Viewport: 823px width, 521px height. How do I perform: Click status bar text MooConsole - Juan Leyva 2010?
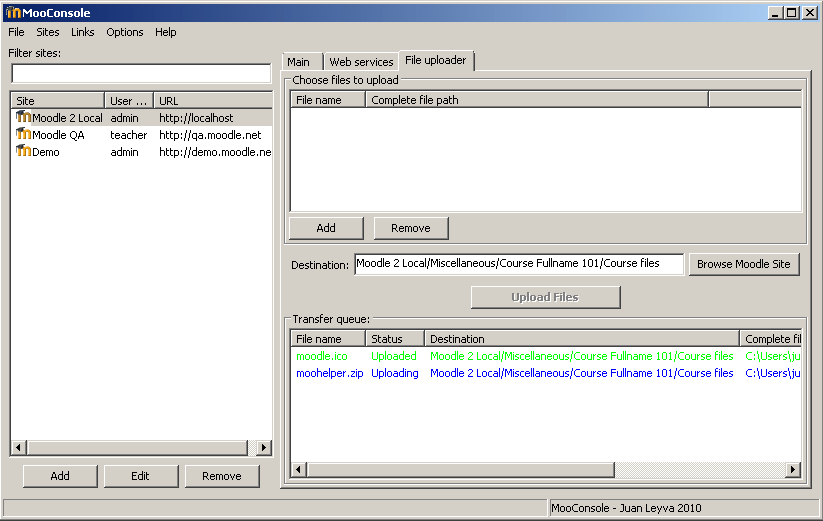click(626, 508)
